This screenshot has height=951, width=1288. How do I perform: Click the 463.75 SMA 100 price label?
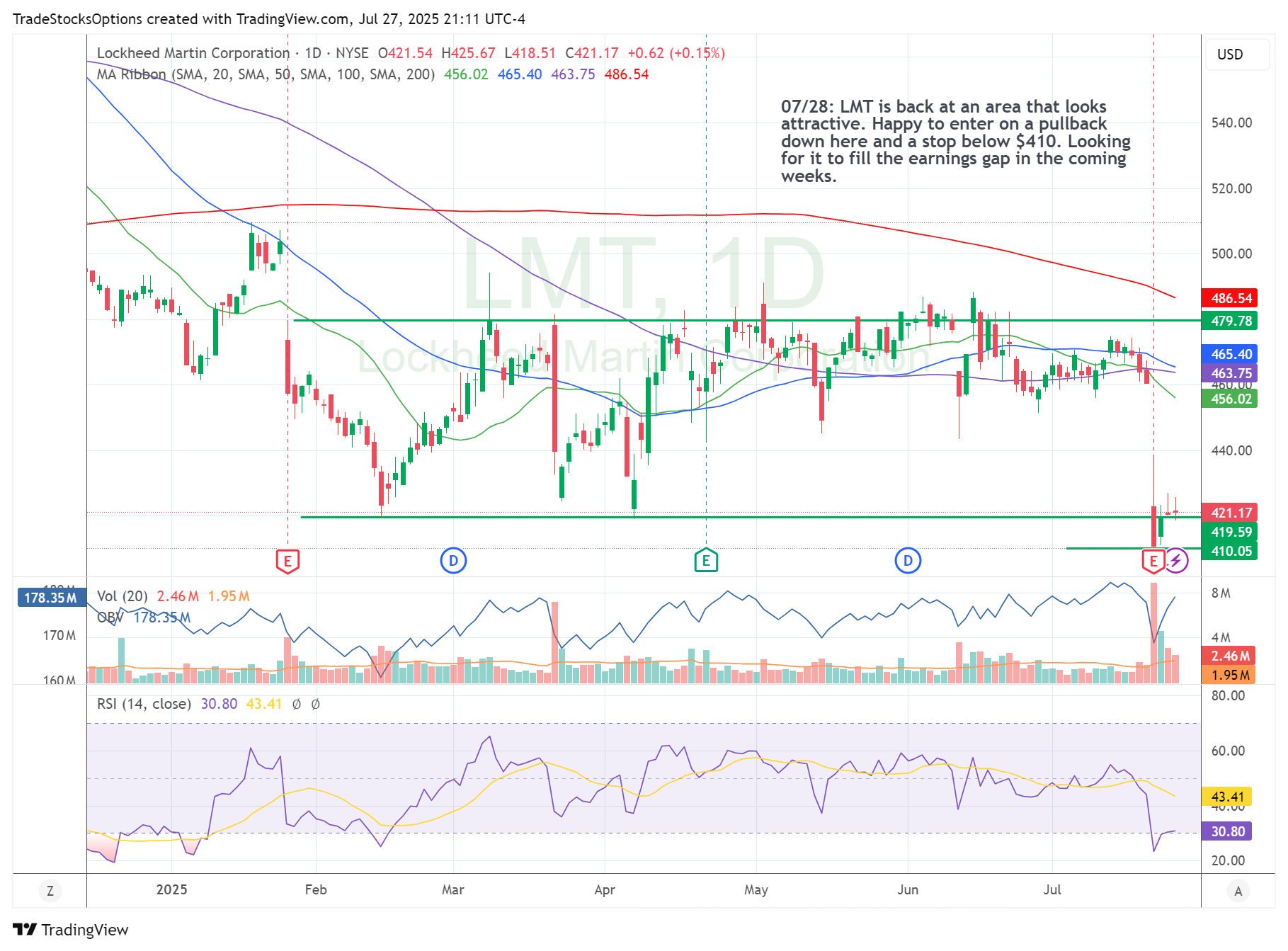click(x=1230, y=373)
